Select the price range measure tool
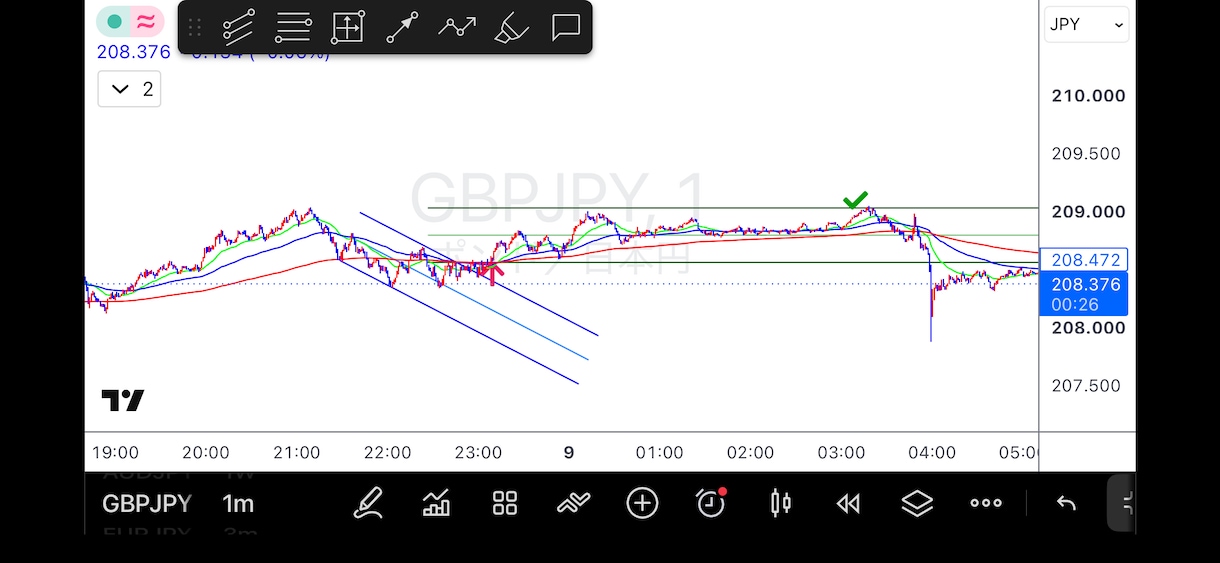The height and width of the screenshot is (563, 1220). pos(347,27)
